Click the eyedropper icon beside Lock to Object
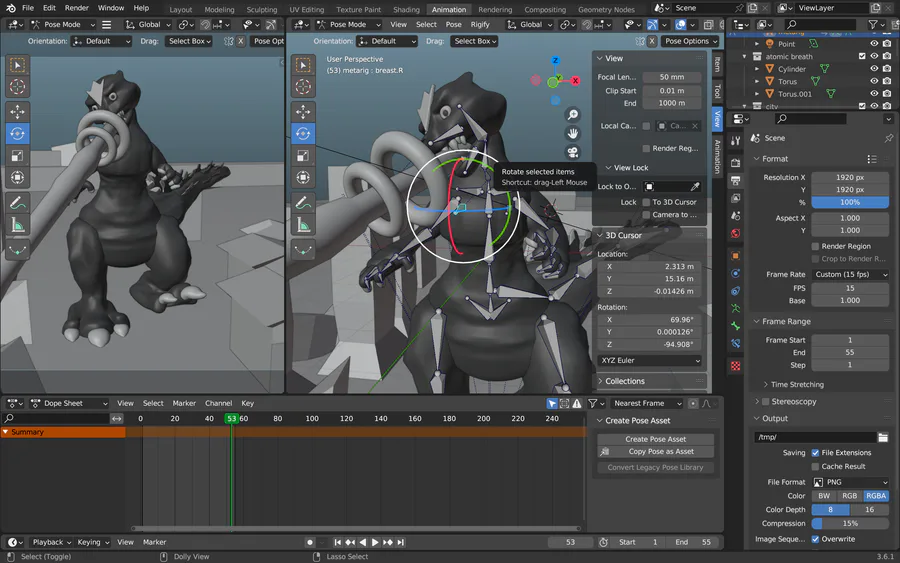Screen dimensions: 900x563 click(x=695, y=187)
